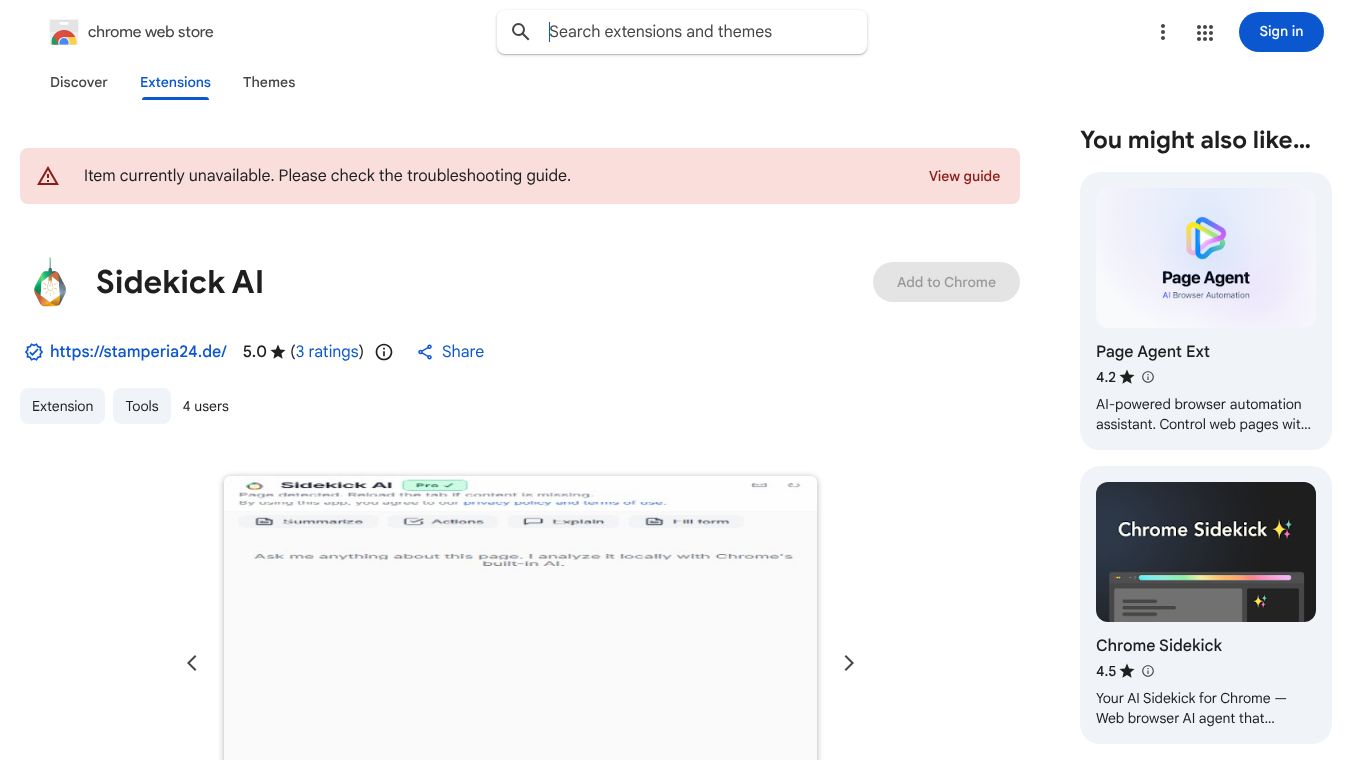Click the Page Agent rating info icon
Screen dimensions: 1352x760
[x=1148, y=377]
